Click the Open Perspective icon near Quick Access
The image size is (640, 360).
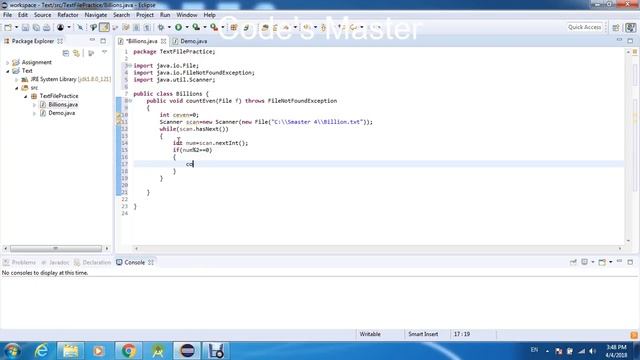[x=616, y=27]
